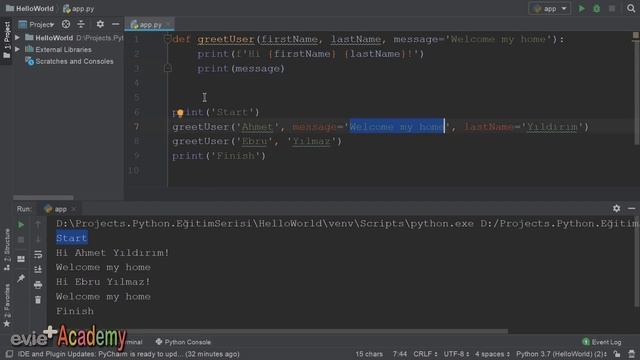Toggle the read-only lock icon in status bar
The height and width of the screenshot is (360, 640).
[x=617, y=354]
